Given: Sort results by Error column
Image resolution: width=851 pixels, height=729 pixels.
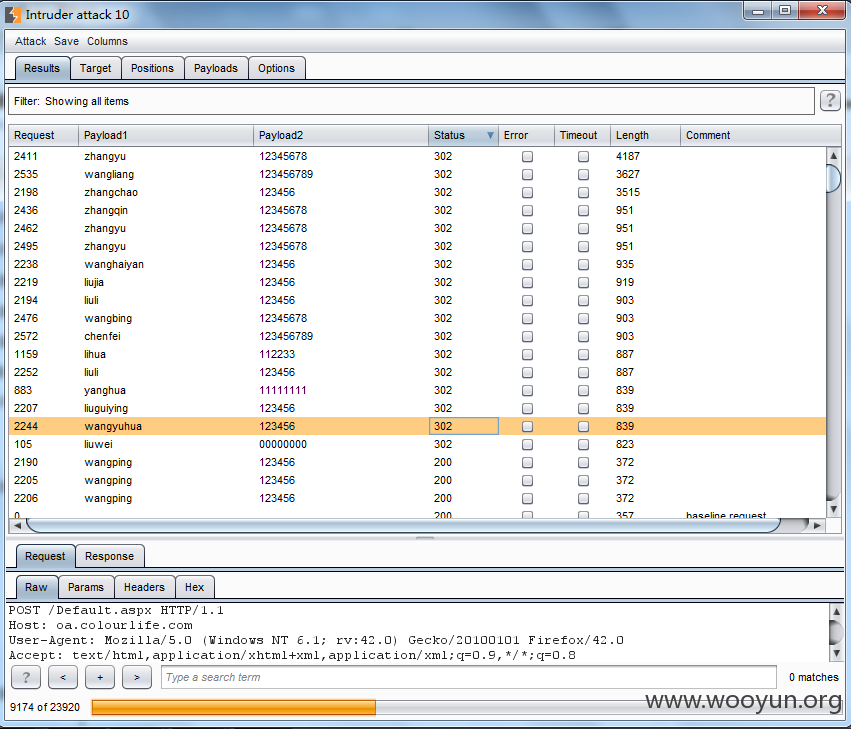Looking at the screenshot, I should (526, 135).
